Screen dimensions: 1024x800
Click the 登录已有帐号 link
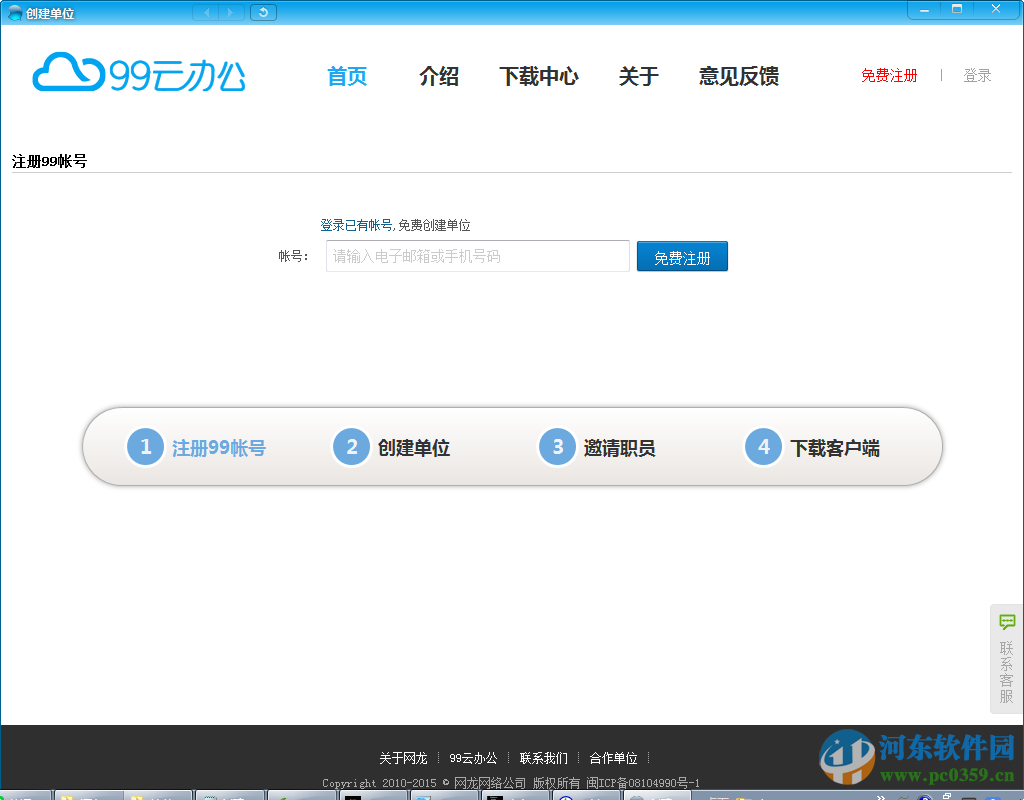tap(356, 225)
